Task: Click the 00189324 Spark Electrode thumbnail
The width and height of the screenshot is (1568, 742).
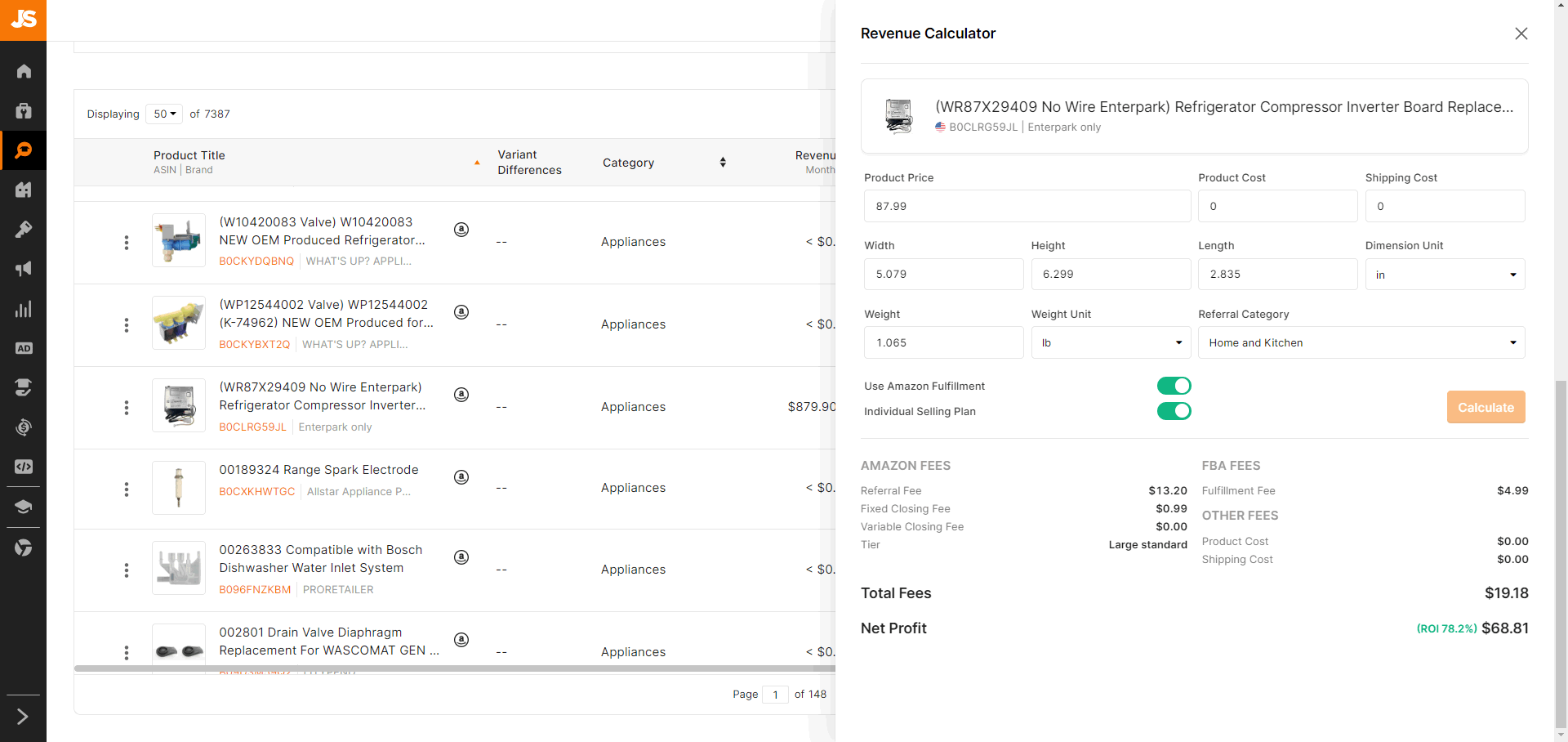Action: [179, 488]
